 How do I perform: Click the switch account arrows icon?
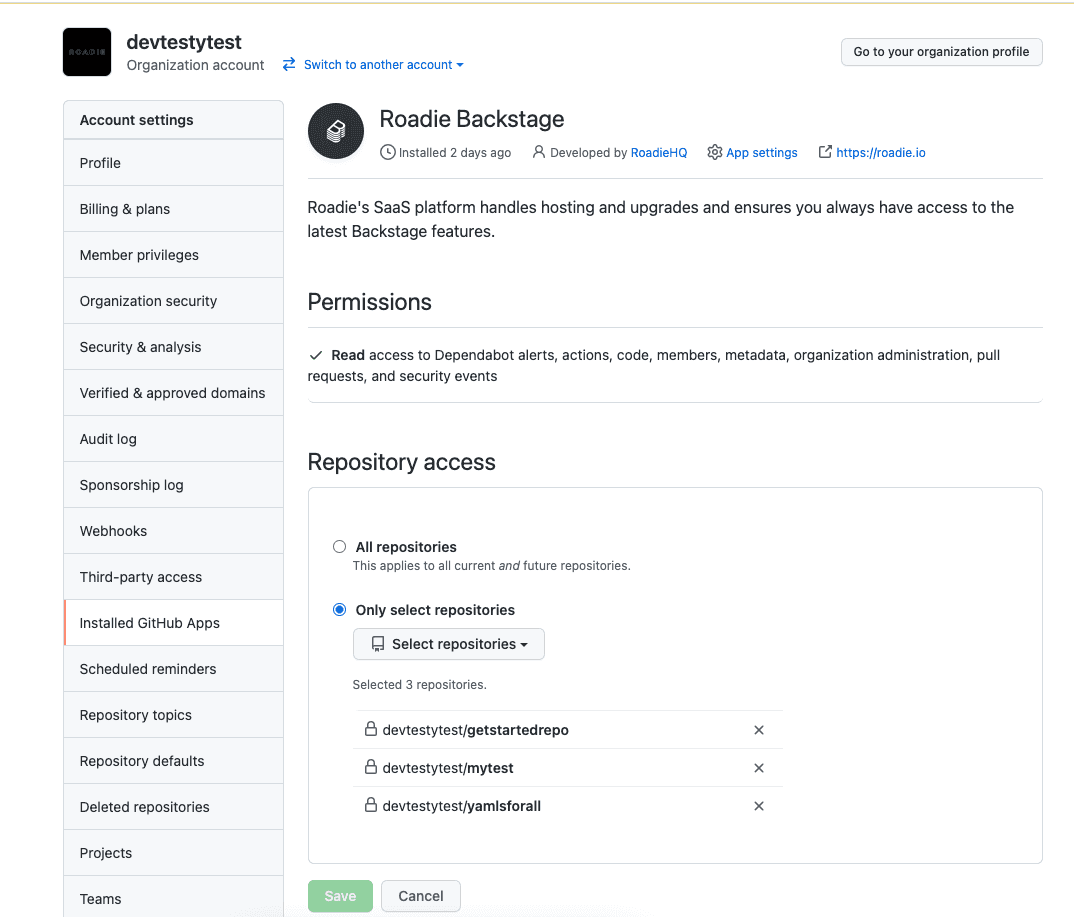pyautogui.click(x=289, y=64)
